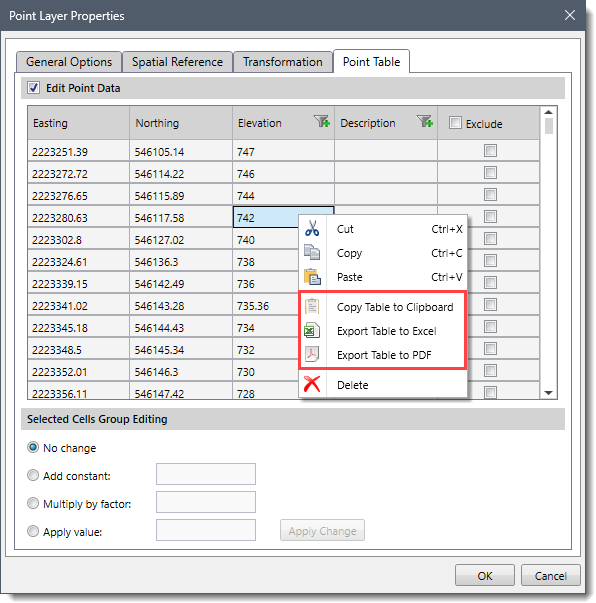
Task: Choose Paste from the context menu
Action: pyautogui.click(x=383, y=277)
